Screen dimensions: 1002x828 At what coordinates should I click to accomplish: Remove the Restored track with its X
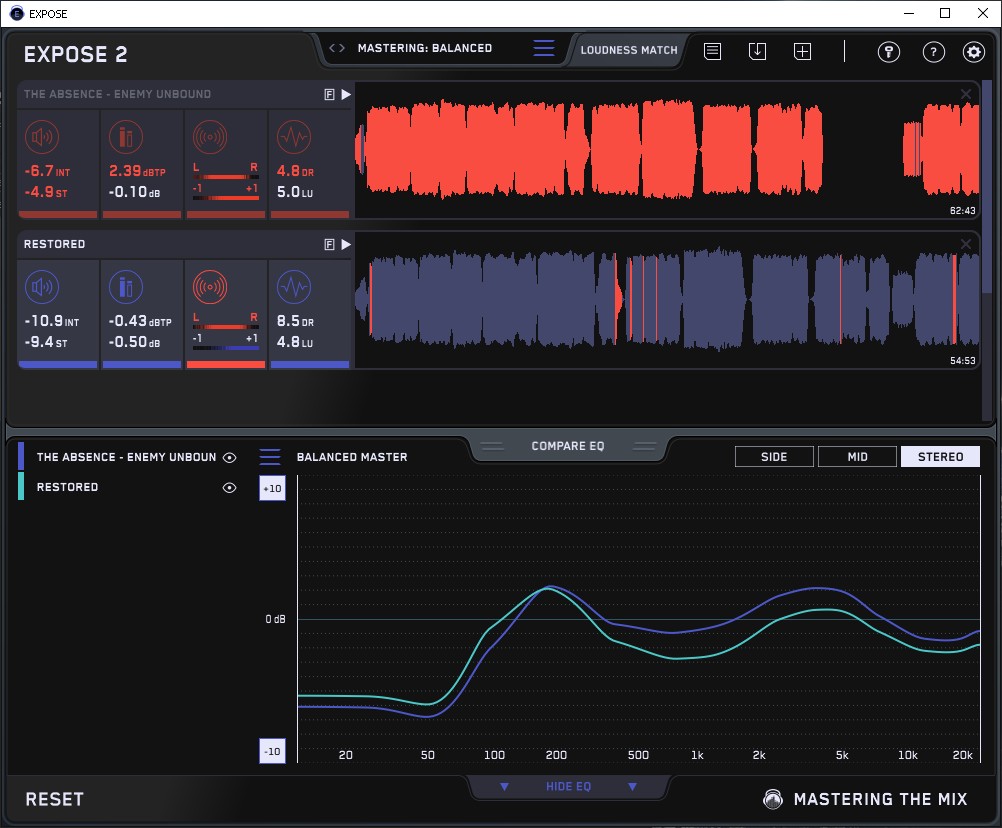966,244
